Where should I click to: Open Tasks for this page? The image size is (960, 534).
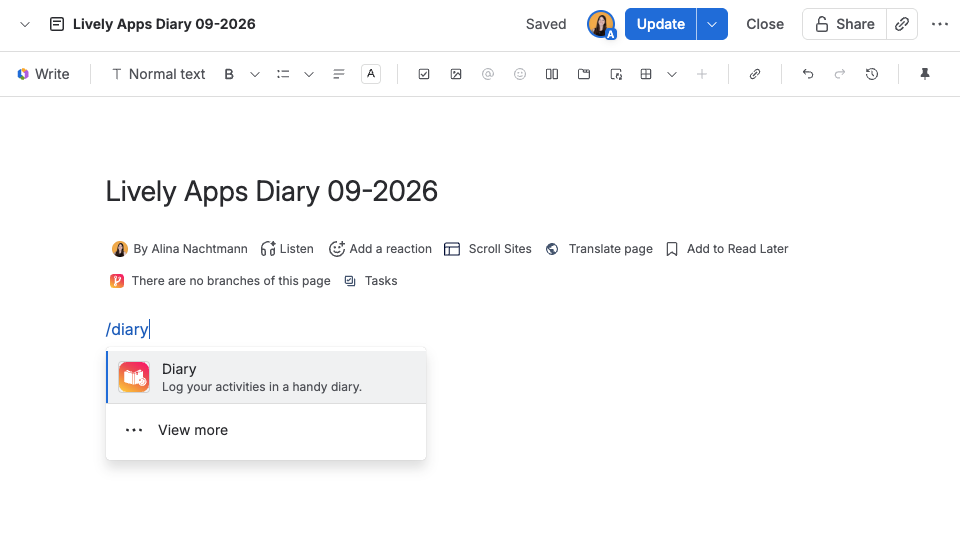pos(371,280)
